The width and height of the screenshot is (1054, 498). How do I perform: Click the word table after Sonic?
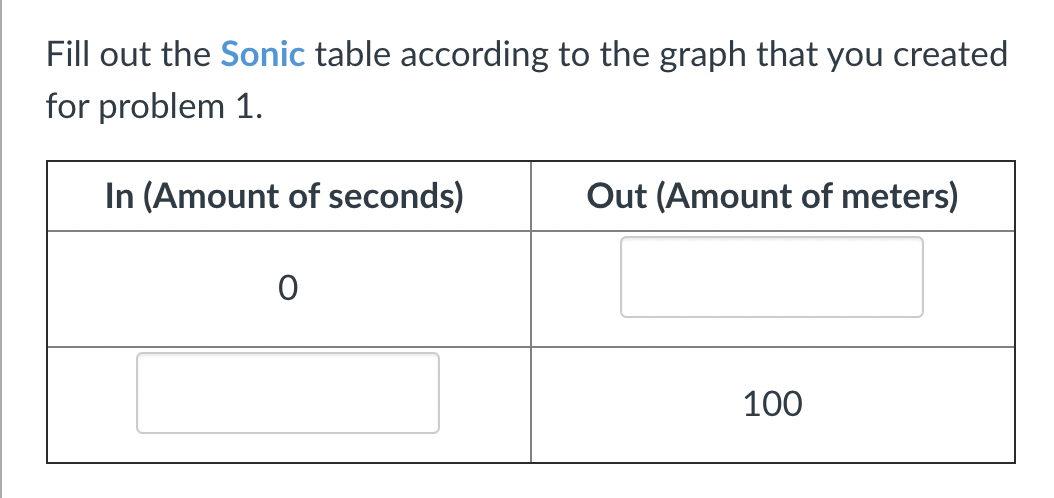pyautogui.click(x=352, y=54)
